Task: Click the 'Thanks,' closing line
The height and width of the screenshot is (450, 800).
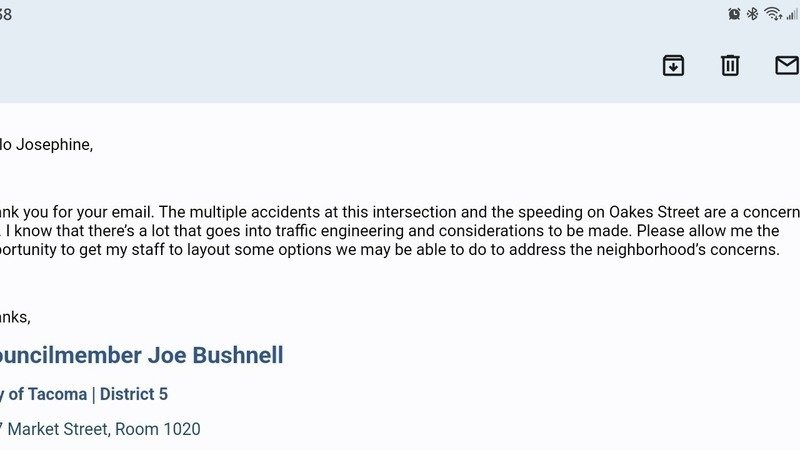Action: click(15, 317)
